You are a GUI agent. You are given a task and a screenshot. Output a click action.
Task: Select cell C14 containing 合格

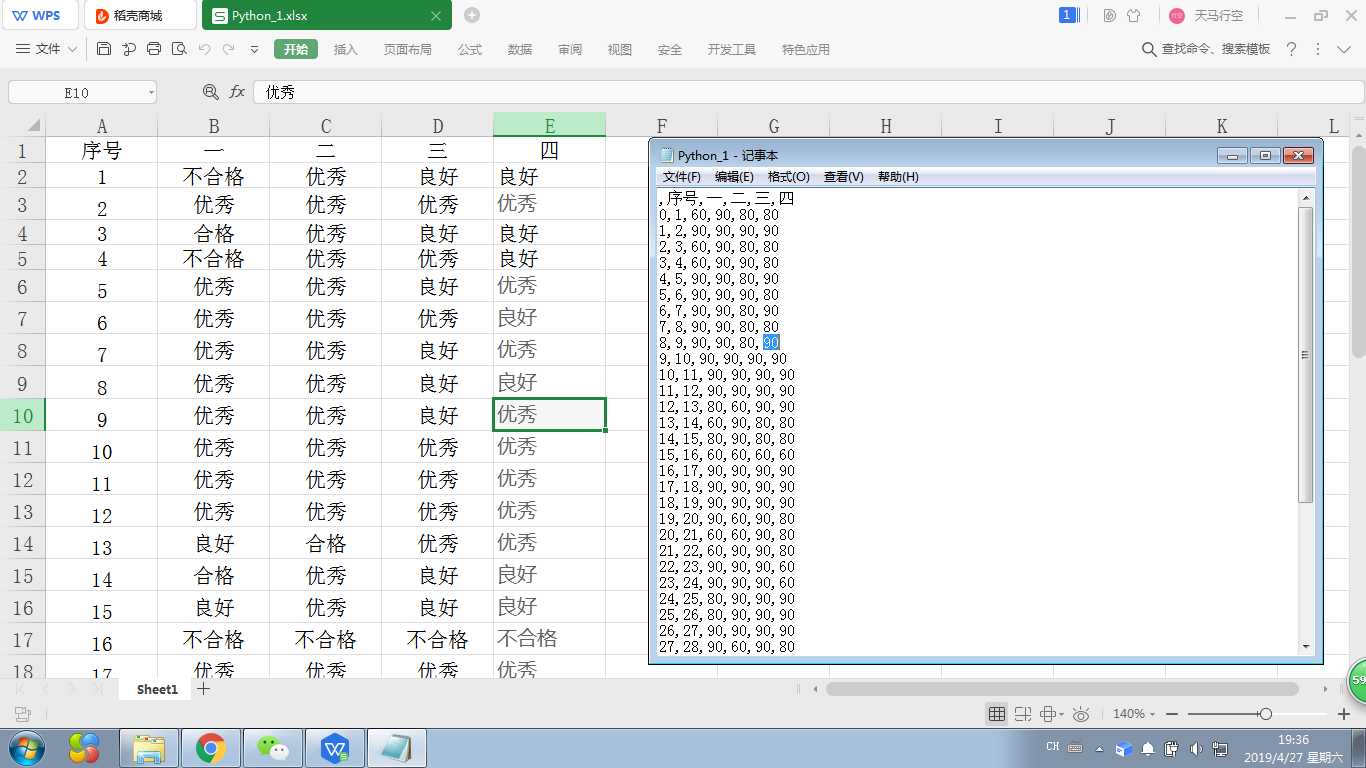(326, 544)
